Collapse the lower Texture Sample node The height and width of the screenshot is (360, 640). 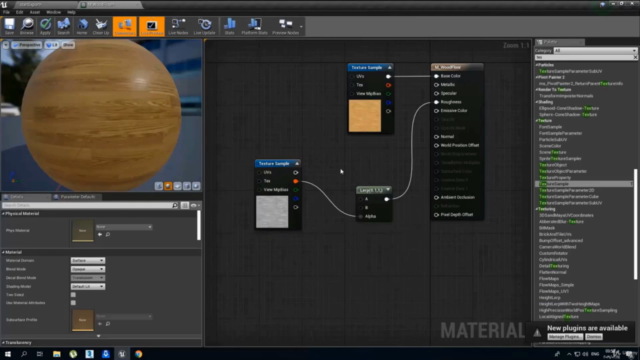pos(297,163)
